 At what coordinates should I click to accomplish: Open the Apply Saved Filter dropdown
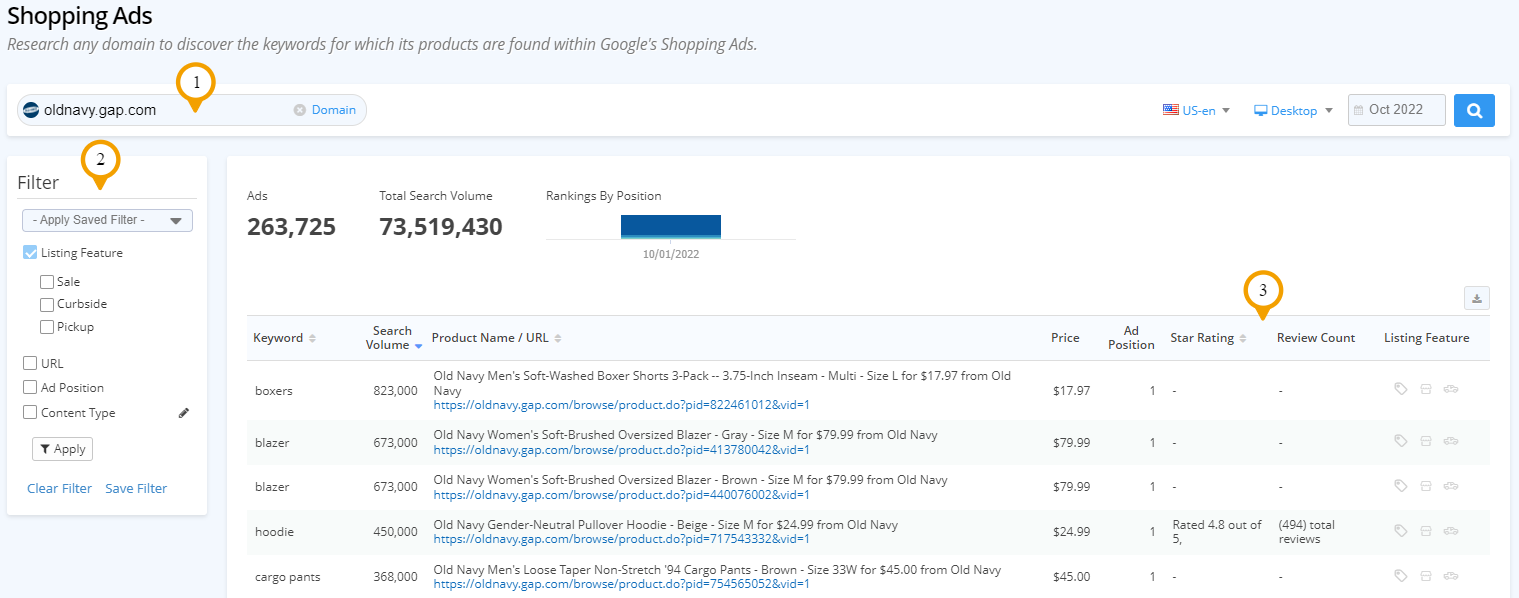pos(108,220)
